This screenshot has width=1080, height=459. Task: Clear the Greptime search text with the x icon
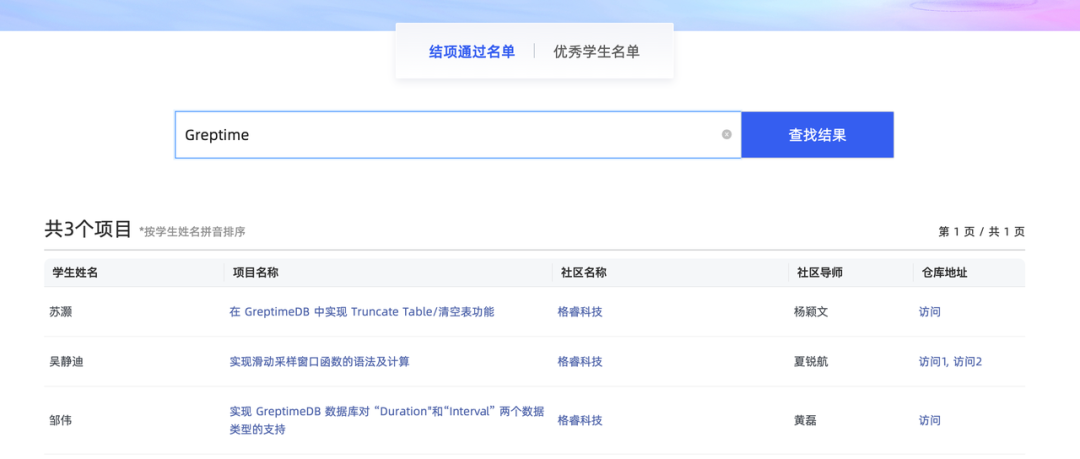click(726, 134)
